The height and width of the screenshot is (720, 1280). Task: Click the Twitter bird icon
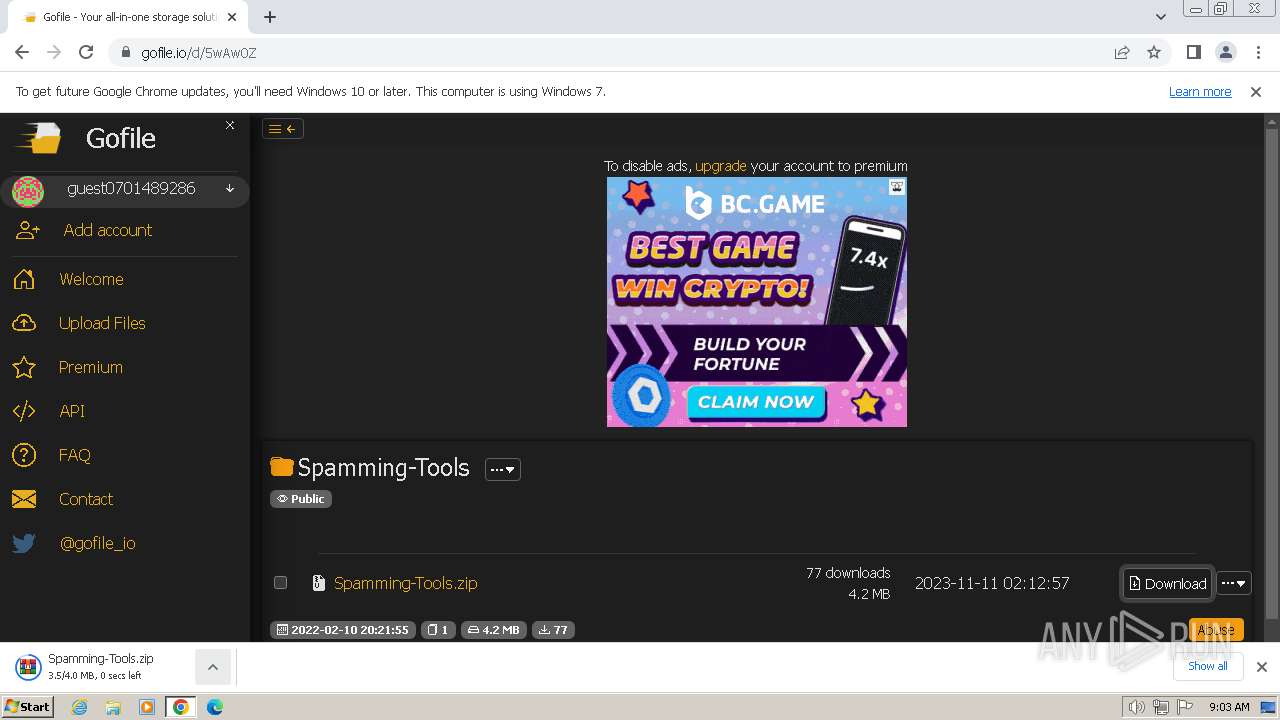[24, 543]
